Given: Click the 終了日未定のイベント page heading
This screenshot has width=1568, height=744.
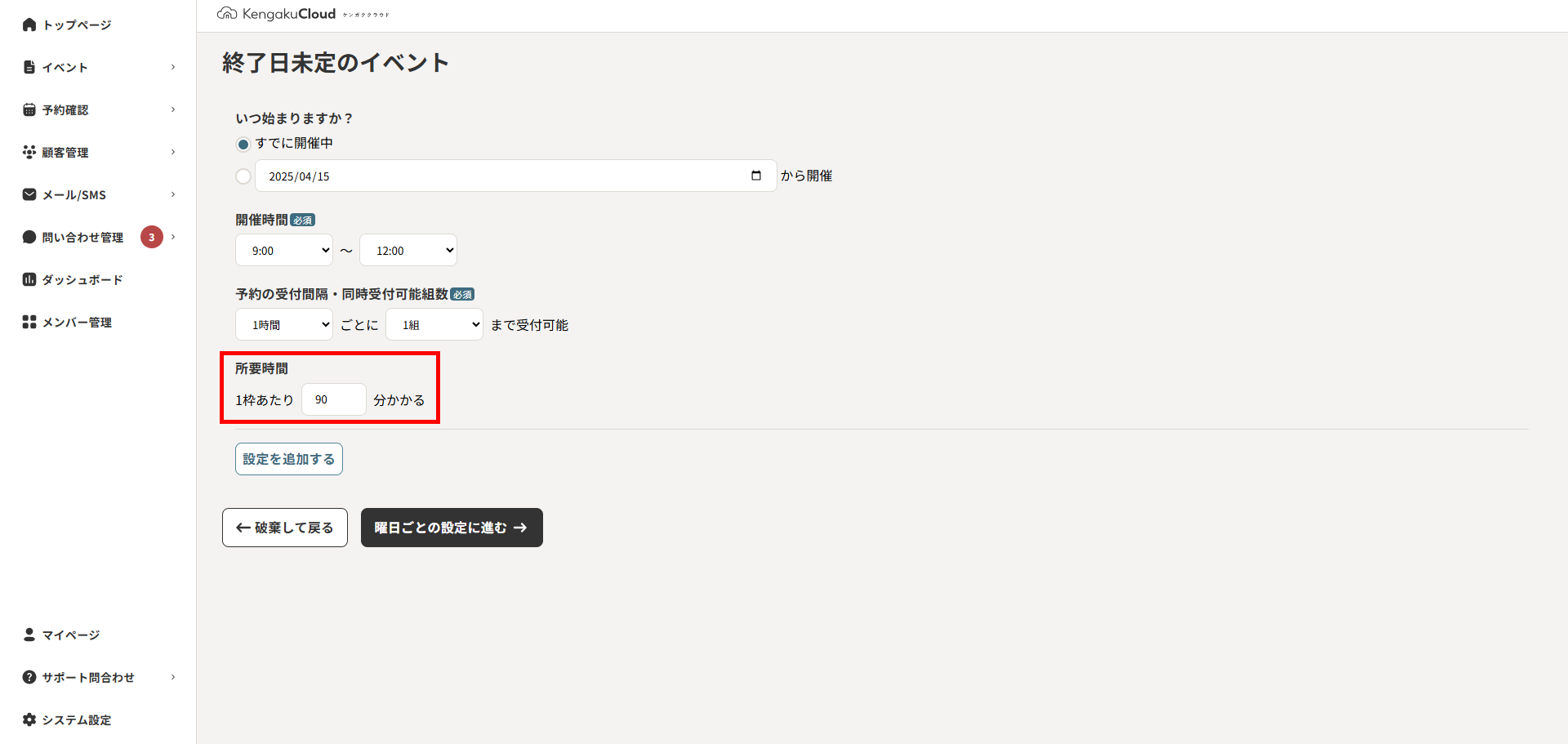Looking at the screenshot, I should coord(335,63).
